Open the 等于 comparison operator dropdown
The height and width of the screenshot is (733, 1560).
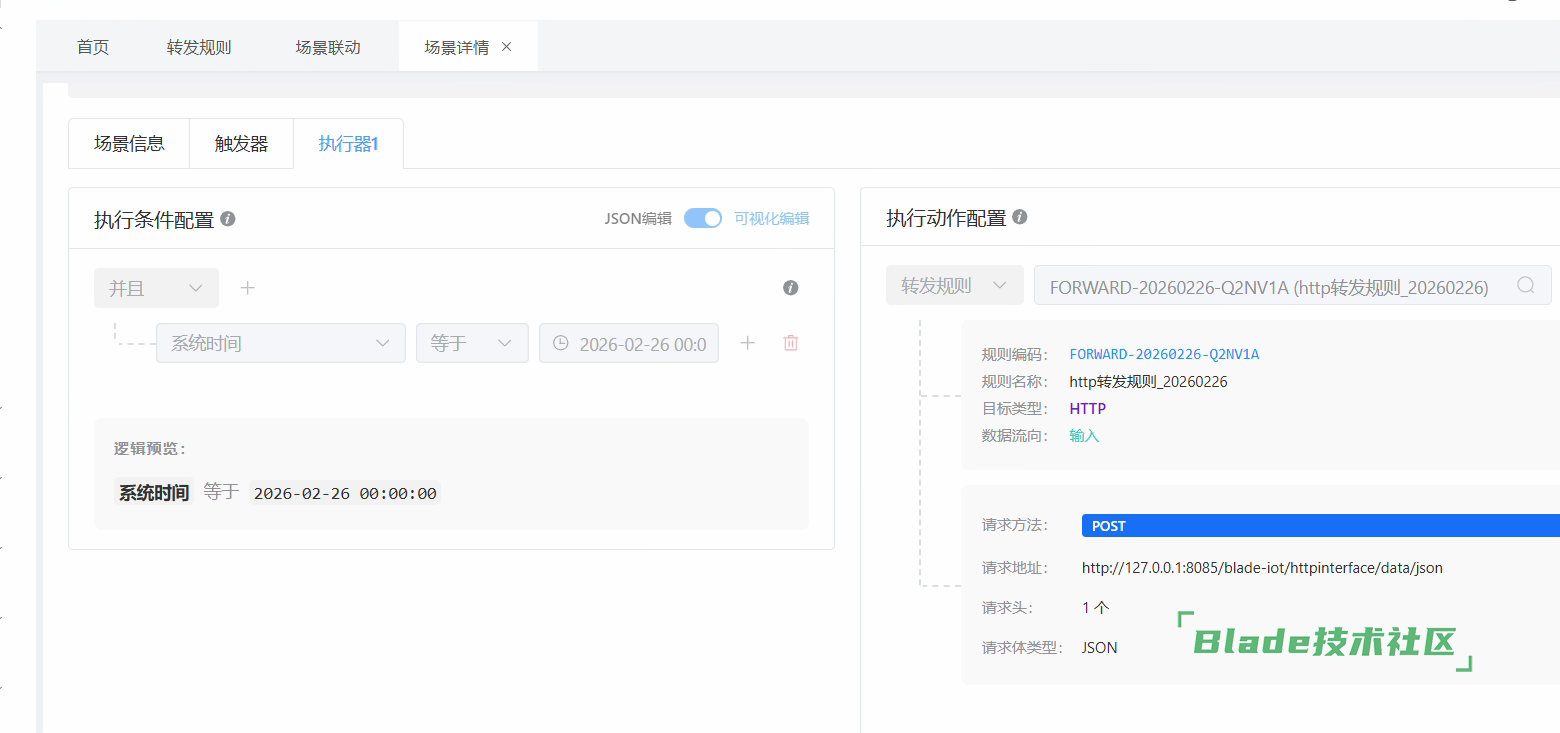point(472,343)
